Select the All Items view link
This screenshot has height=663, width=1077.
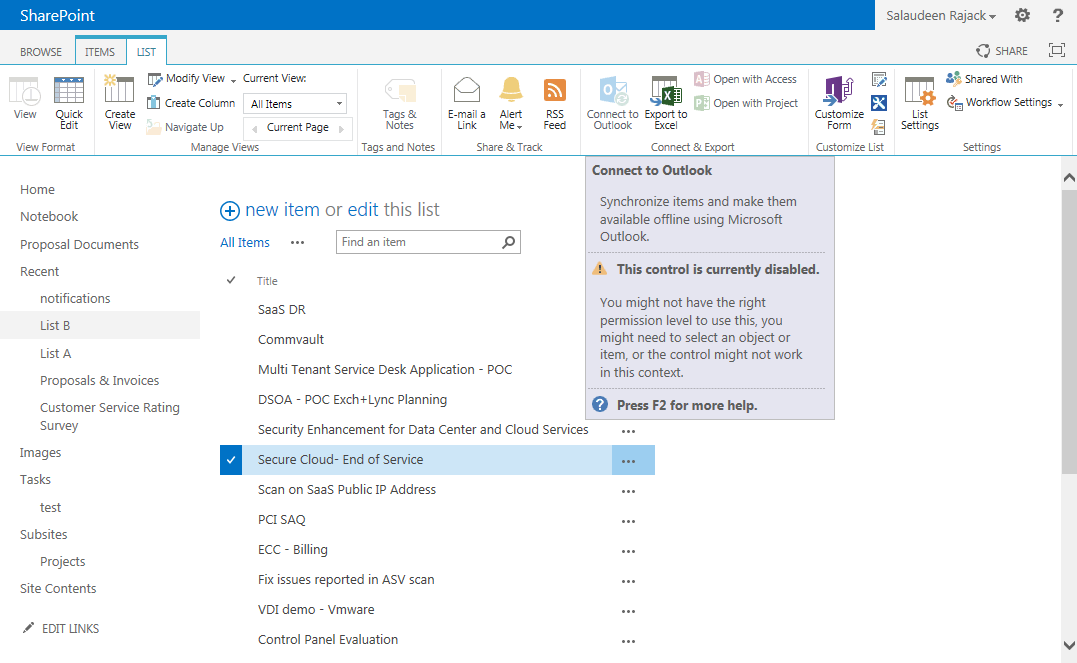tap(245, 243)
